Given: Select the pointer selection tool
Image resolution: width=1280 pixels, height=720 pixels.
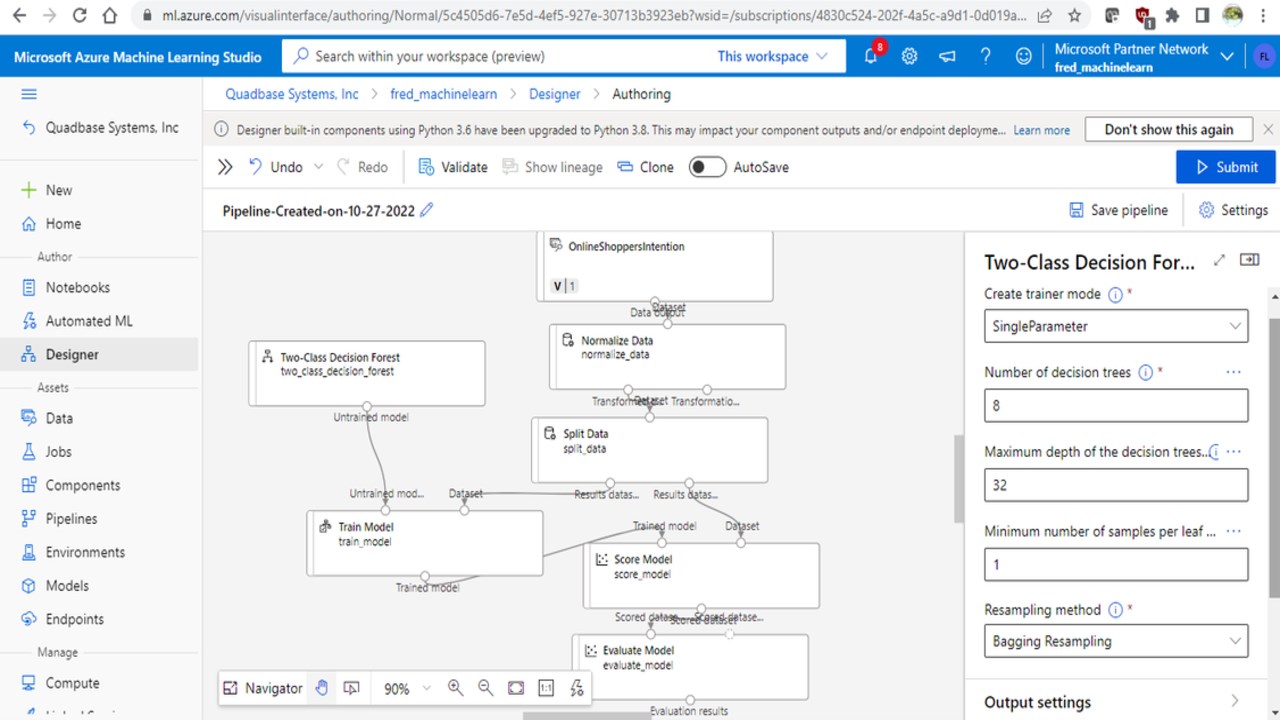Looking at the screenshot, I should [x=351, y=688].
